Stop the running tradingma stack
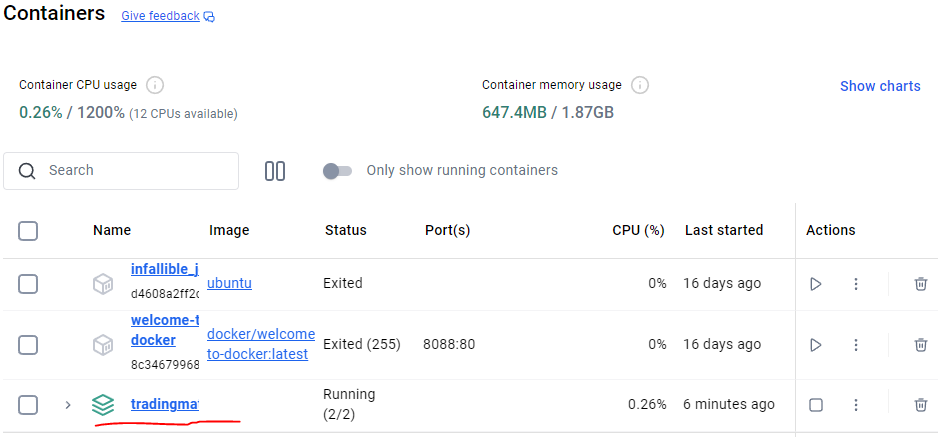The image size is (938, 437). 815,405
